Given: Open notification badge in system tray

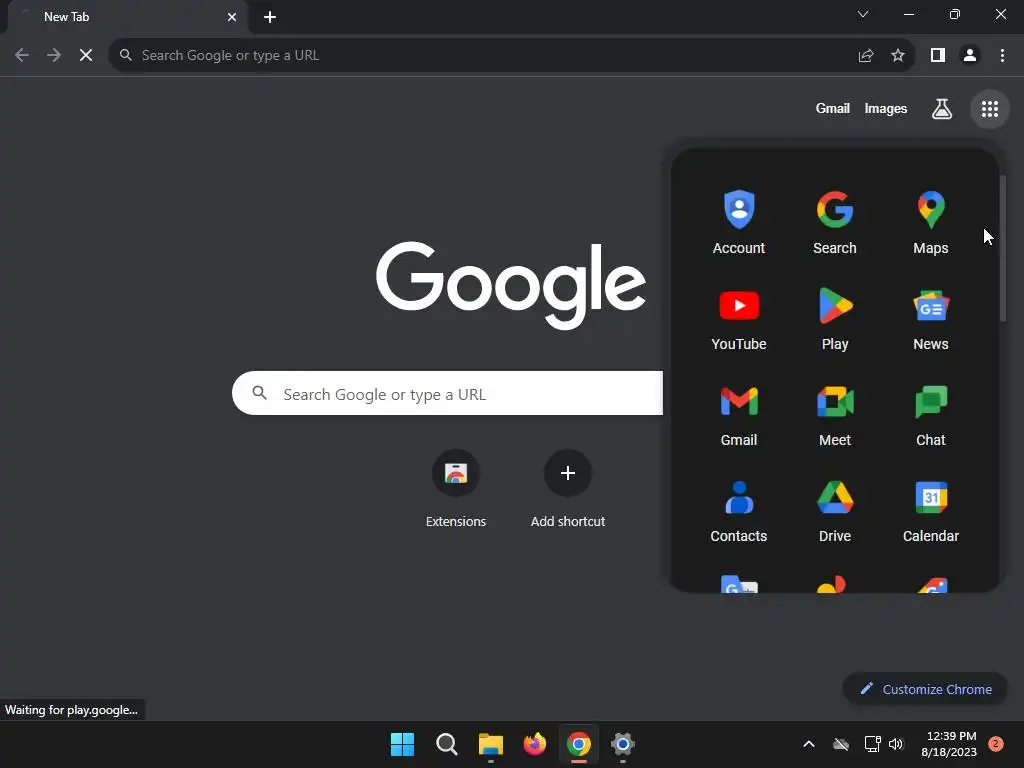Looking at the screenshot, I should coord(995,744).
